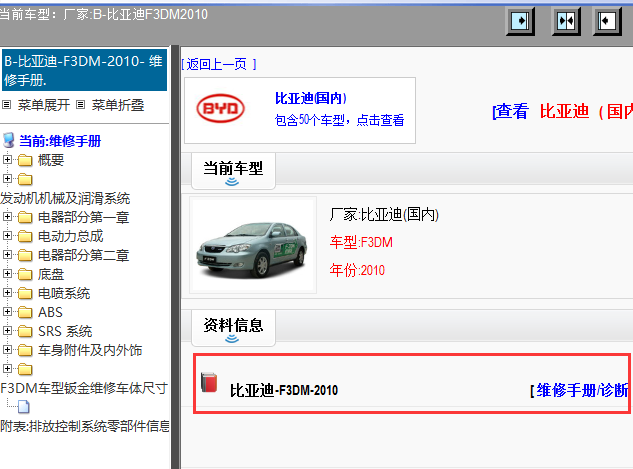Screen dimensions: 633x469
Task: Expand the 电喷系统 tree node
Action: (x=7, y=292)
